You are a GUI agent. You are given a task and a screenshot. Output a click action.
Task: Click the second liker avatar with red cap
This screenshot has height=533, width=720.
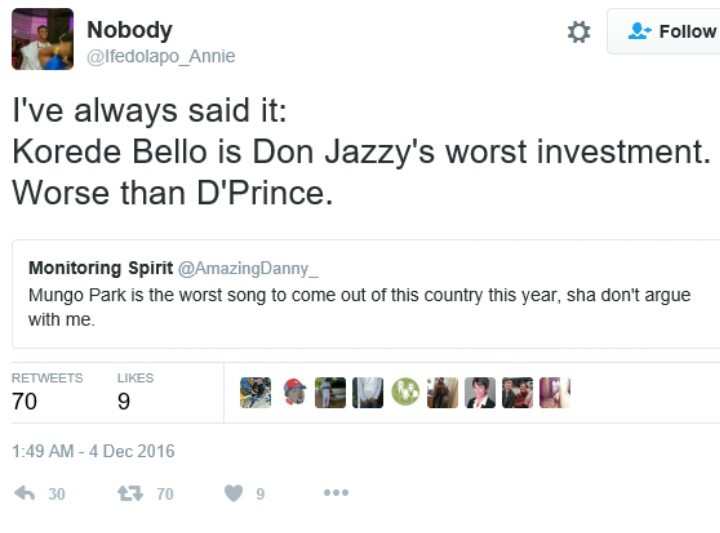pyautogui.click(x=293, y=393)
